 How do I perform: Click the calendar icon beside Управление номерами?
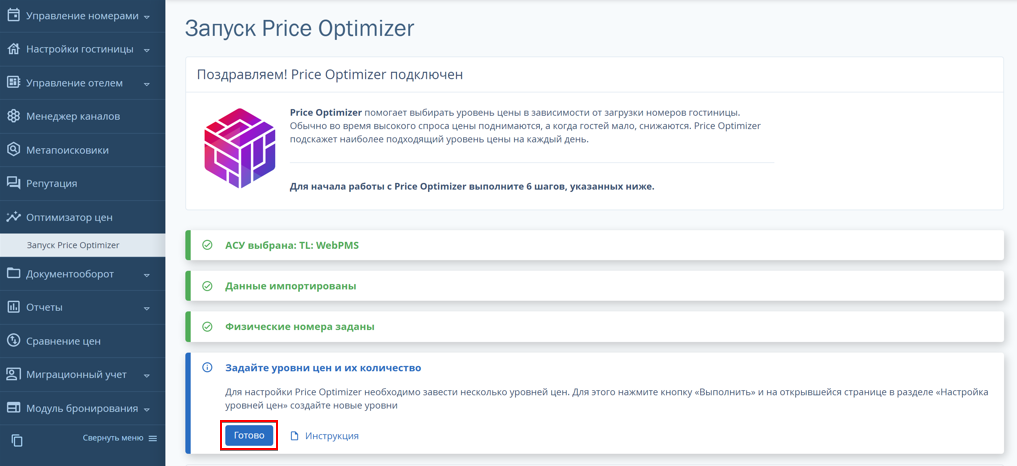(13, 16)
